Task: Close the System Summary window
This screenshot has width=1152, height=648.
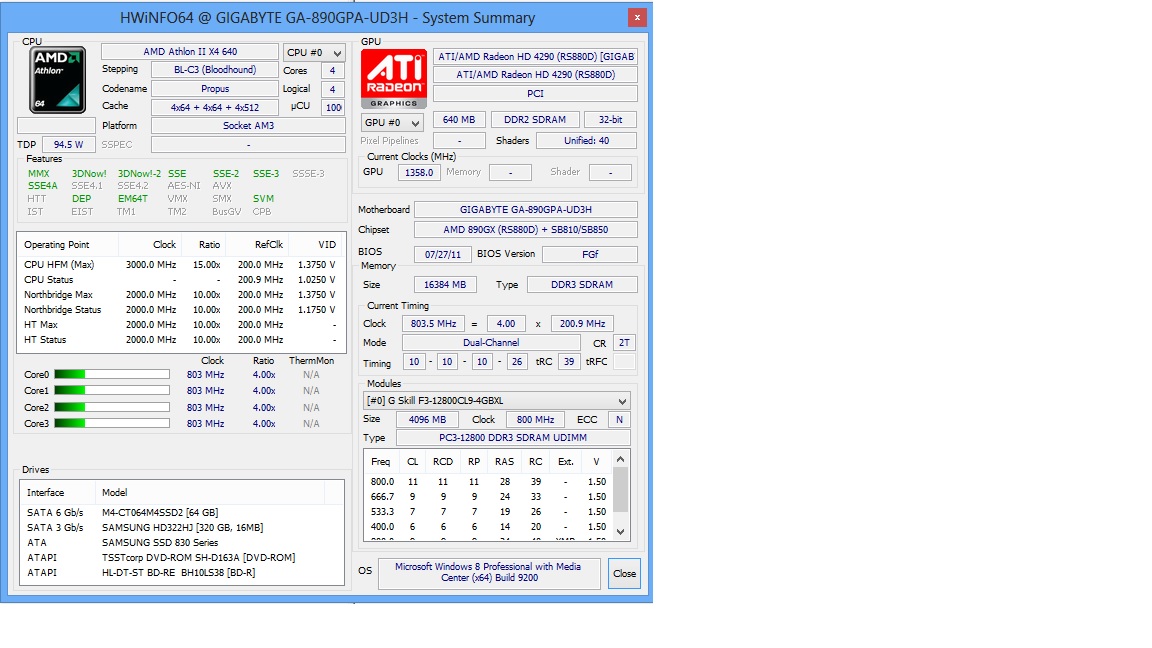Action: (637, 17)
